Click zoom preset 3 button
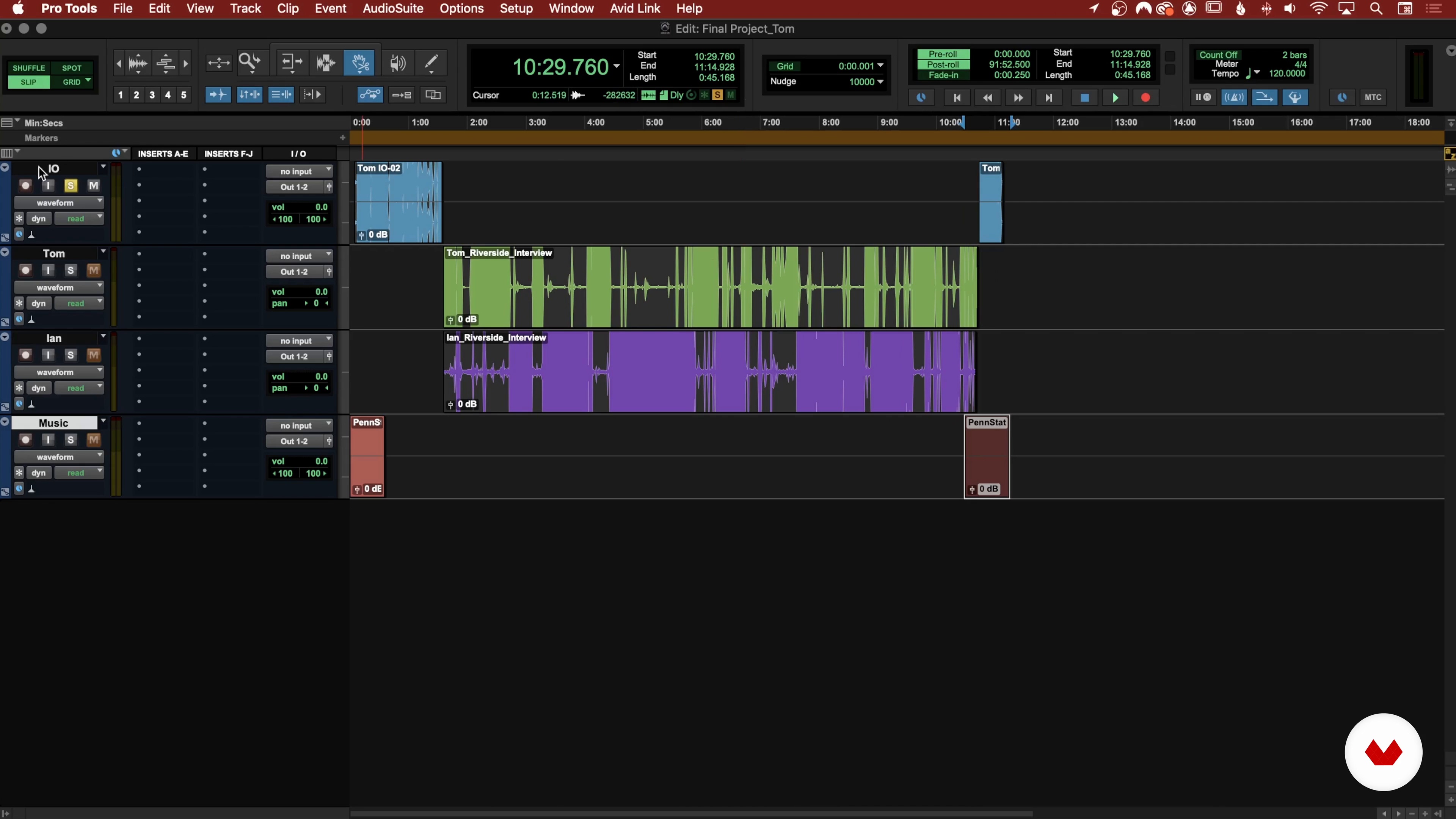The height and width of the screenshot is (819, 1456). click(x=152, y=95)
